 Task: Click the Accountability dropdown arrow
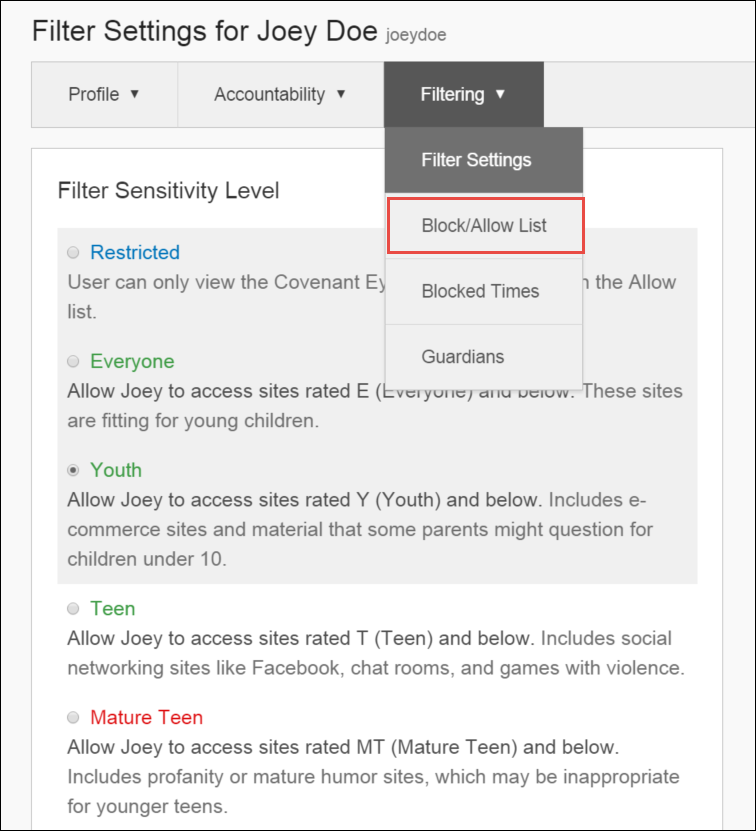[341, 94]
